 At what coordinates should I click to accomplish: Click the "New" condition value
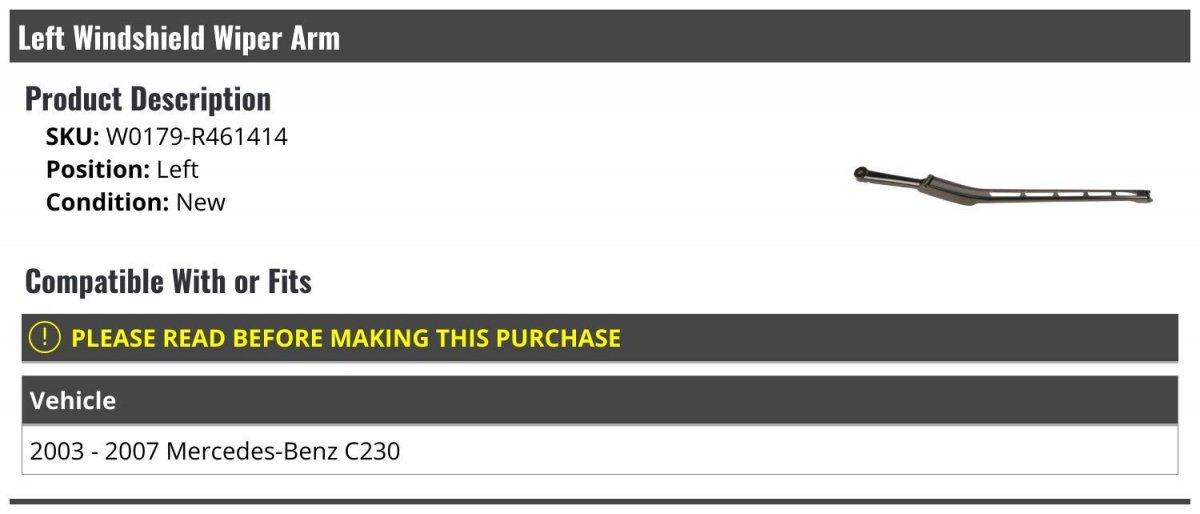[x=201, y=202]
